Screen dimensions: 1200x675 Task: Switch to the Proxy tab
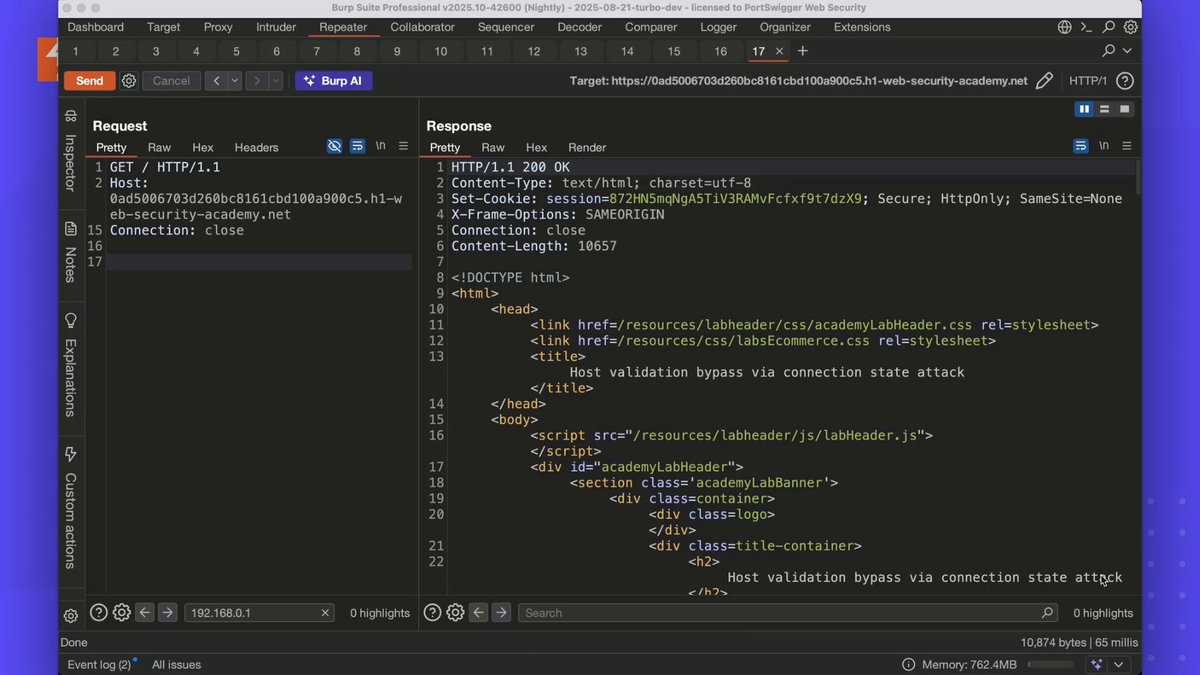[x=218, y=27]
